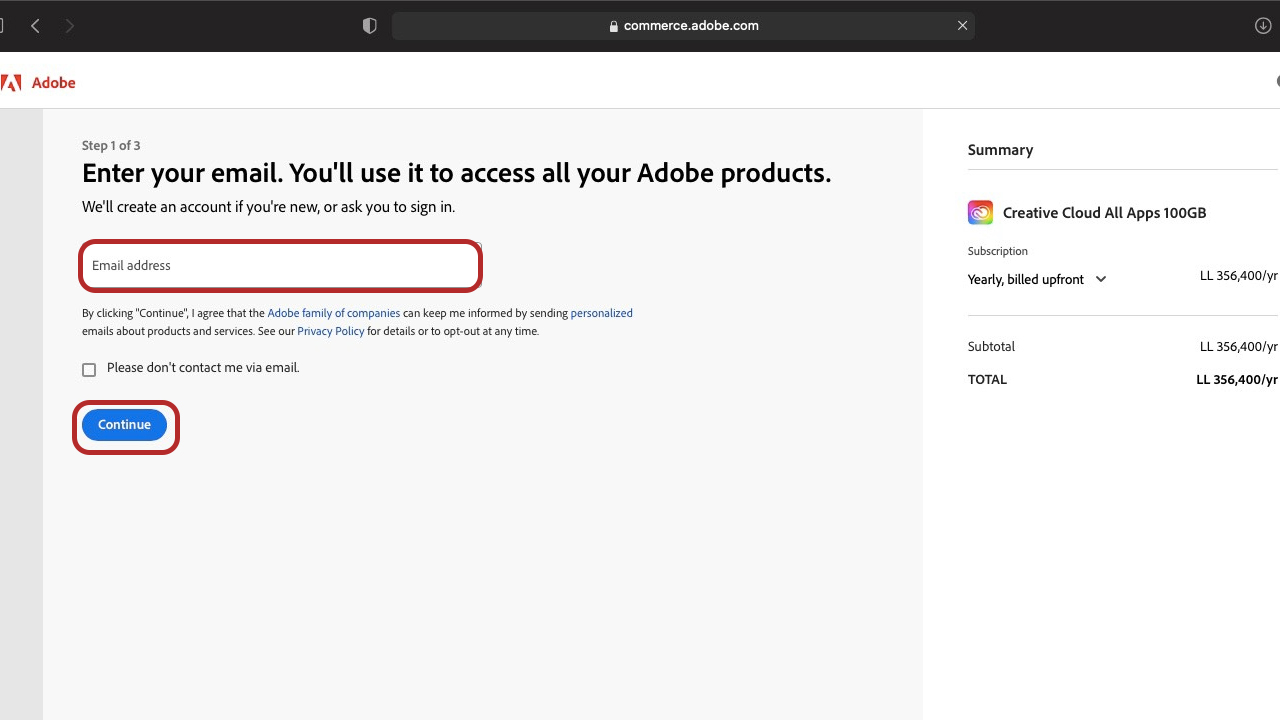Click the Creative Cloud app icon
Image resolution: width=1280 pixels, height=720 pixels.
[980, 212]
